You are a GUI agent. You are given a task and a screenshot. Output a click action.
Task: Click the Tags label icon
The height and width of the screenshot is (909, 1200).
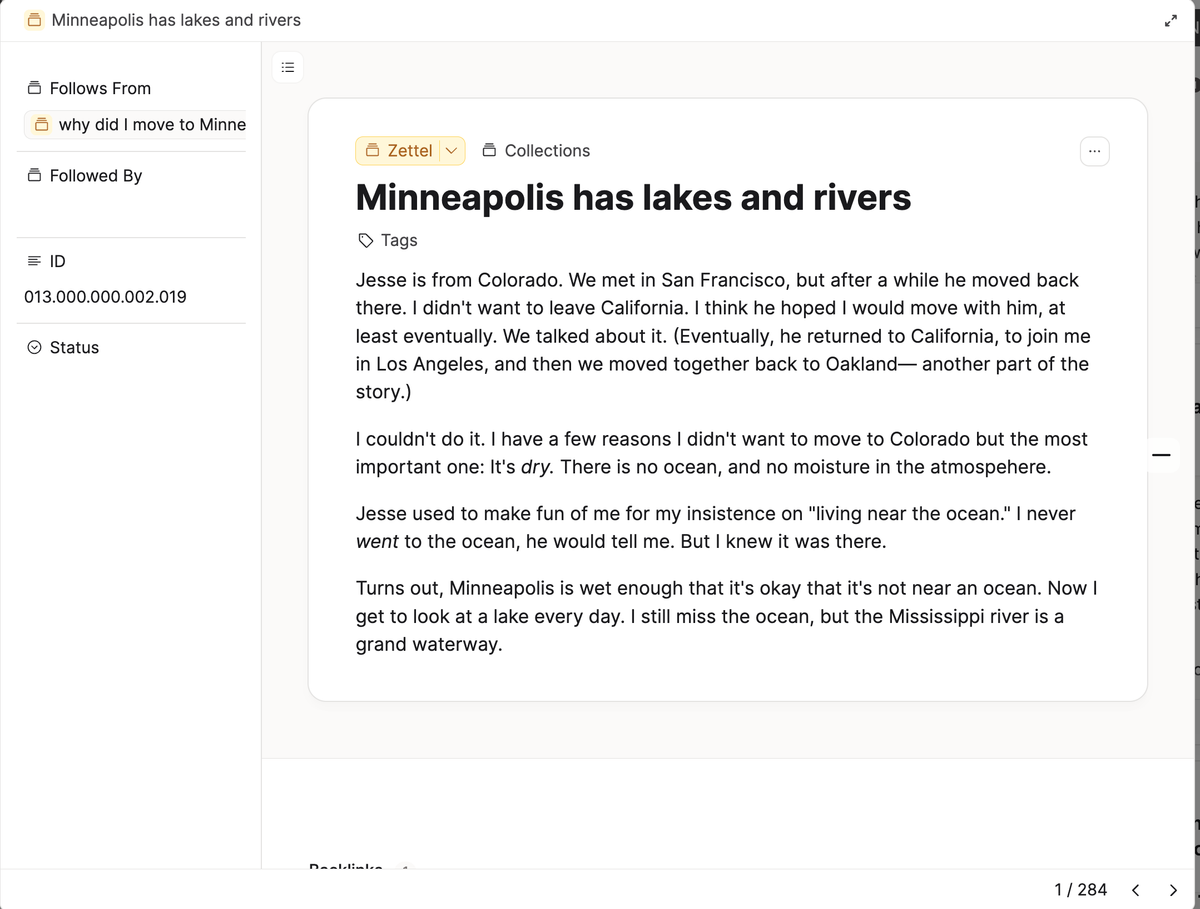click(366, 241)
